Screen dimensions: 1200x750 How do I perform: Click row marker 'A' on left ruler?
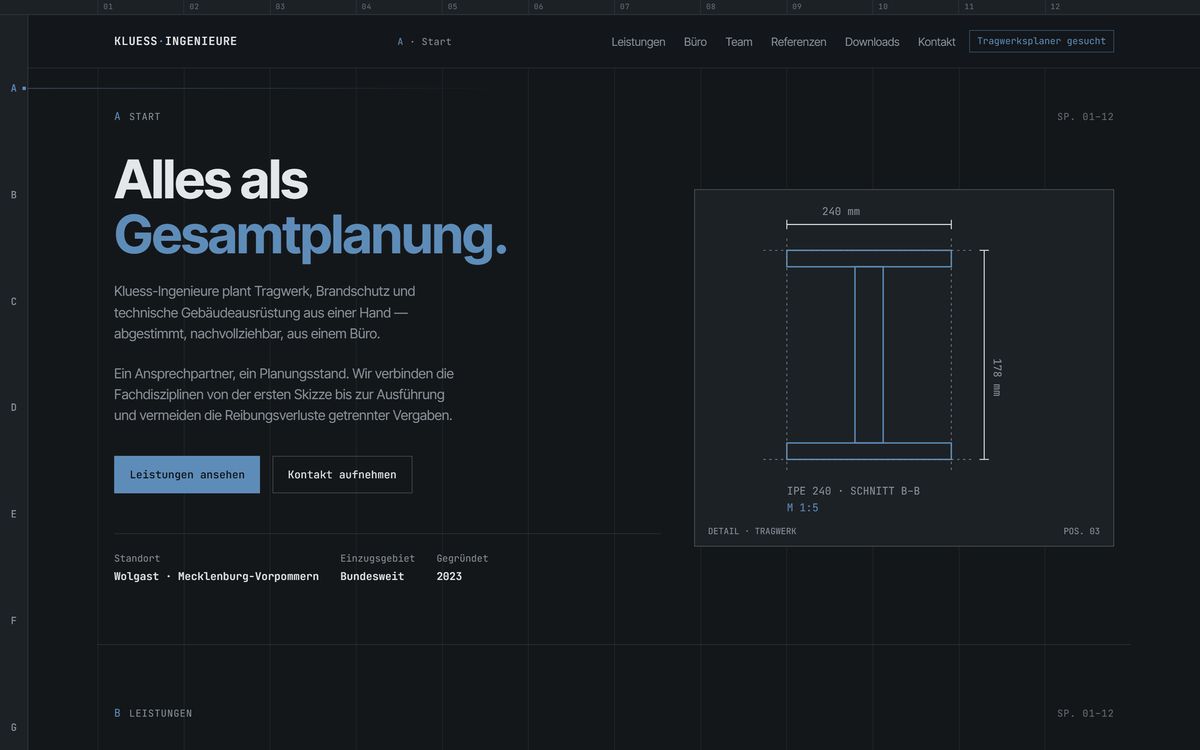coord(14,88)
